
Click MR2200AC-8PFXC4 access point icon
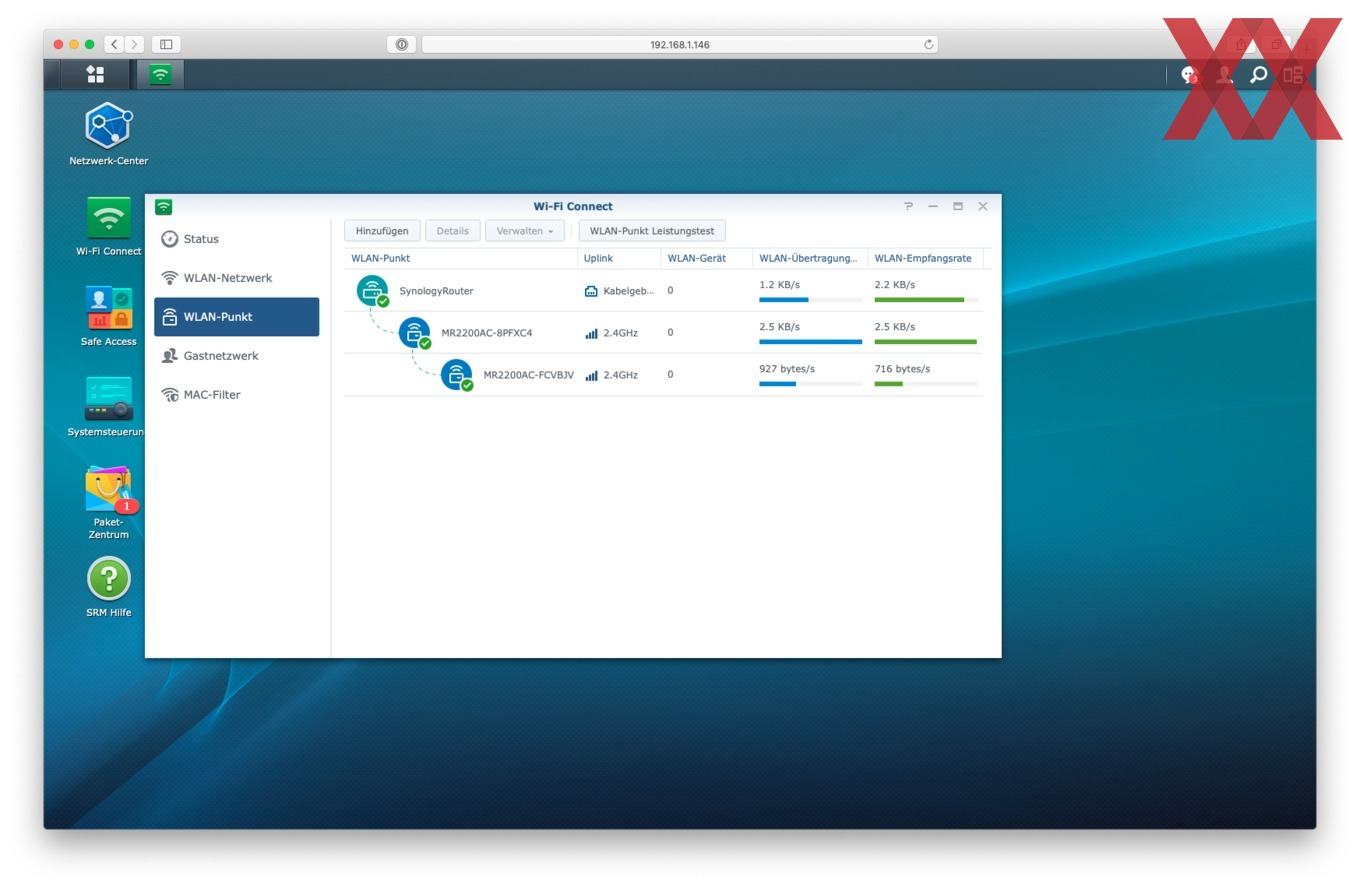click(x=414, y=333)
